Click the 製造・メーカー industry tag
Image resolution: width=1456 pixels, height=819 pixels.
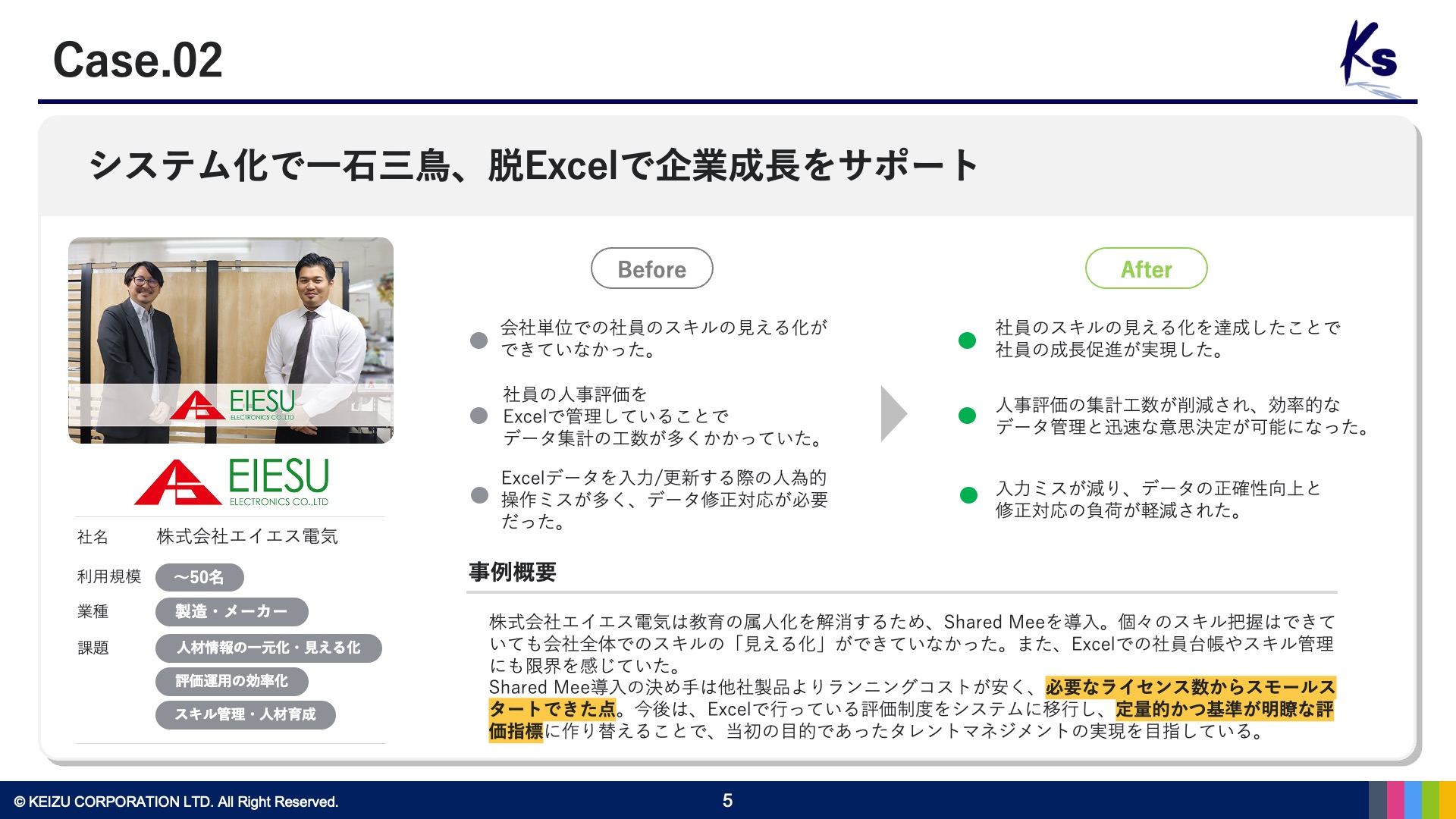tap(231, 611)
